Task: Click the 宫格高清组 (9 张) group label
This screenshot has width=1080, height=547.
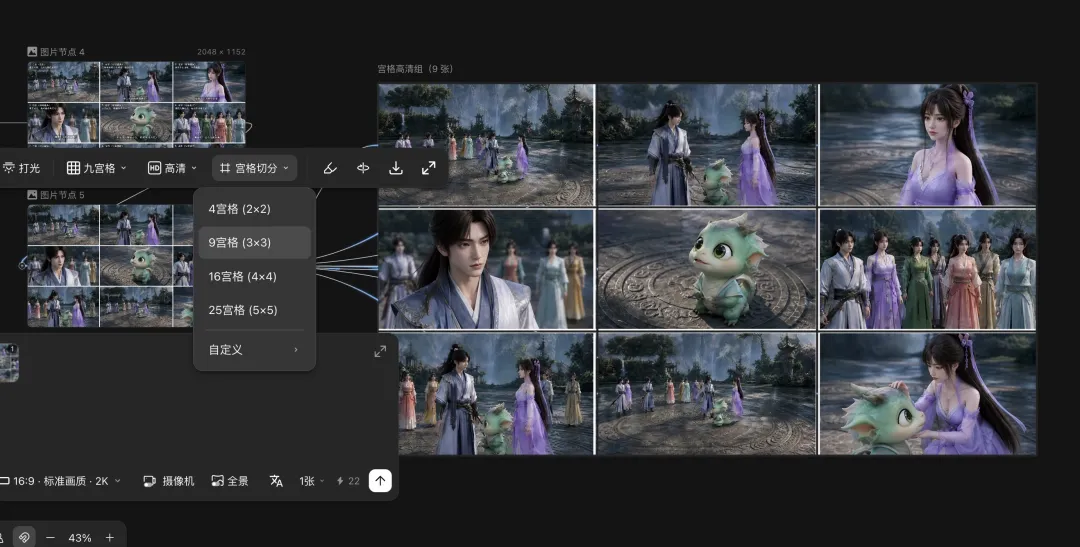Action: (x=415, y=69)
